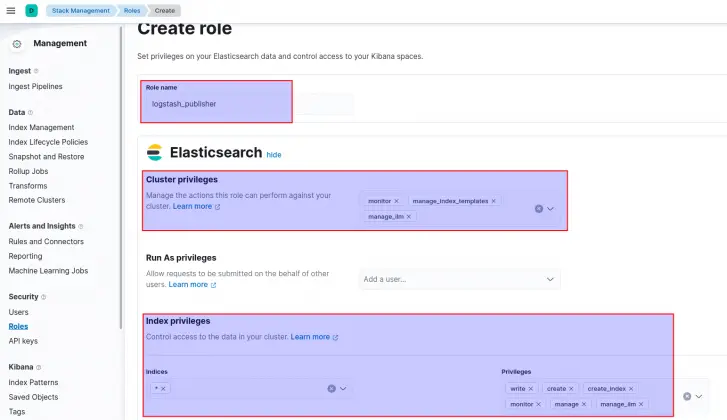The image size is (727, 420).
Task: Click the Role name input field
Action: click(217, 104)
